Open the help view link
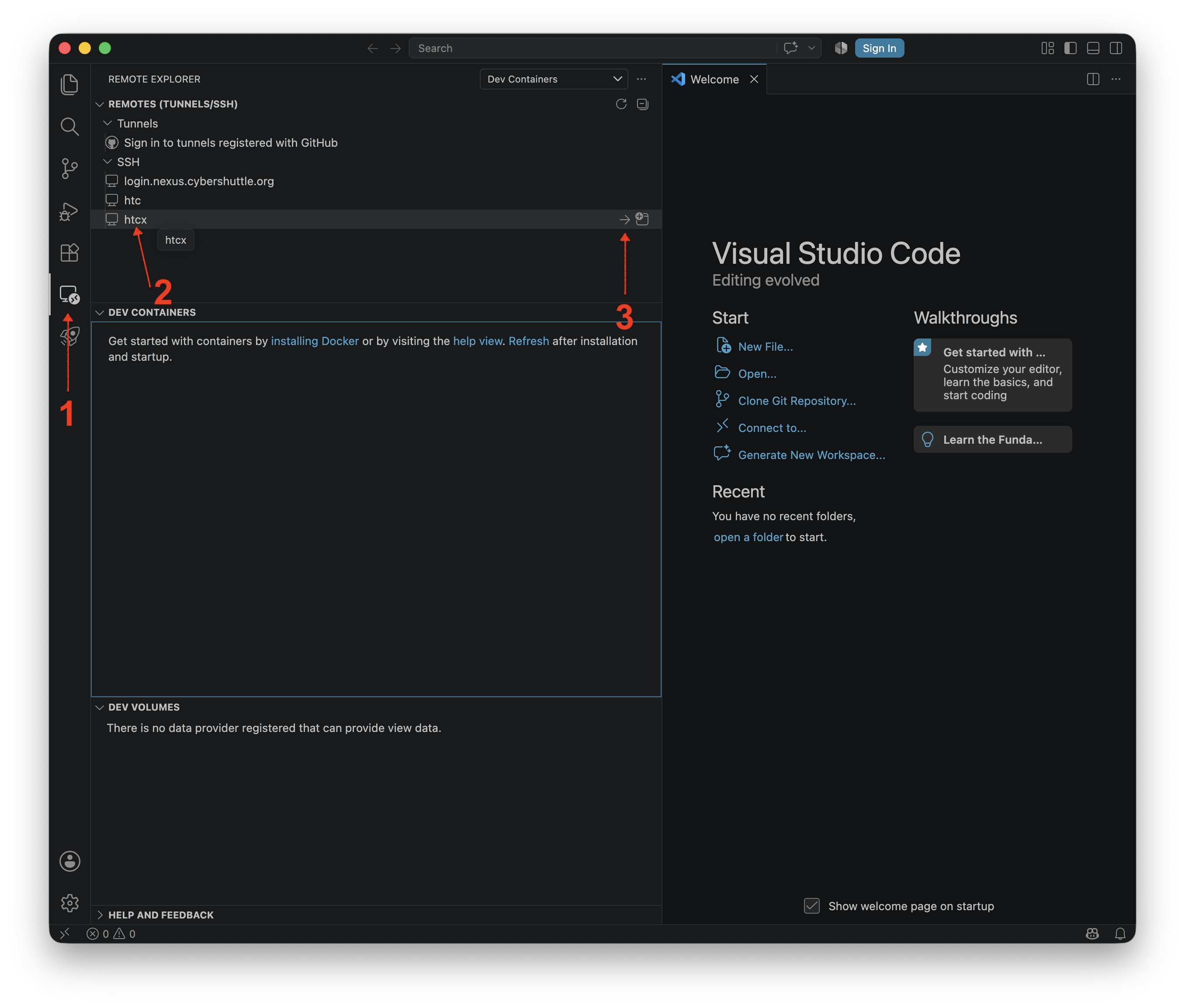1185x1008 pixels. pos(477,341)
